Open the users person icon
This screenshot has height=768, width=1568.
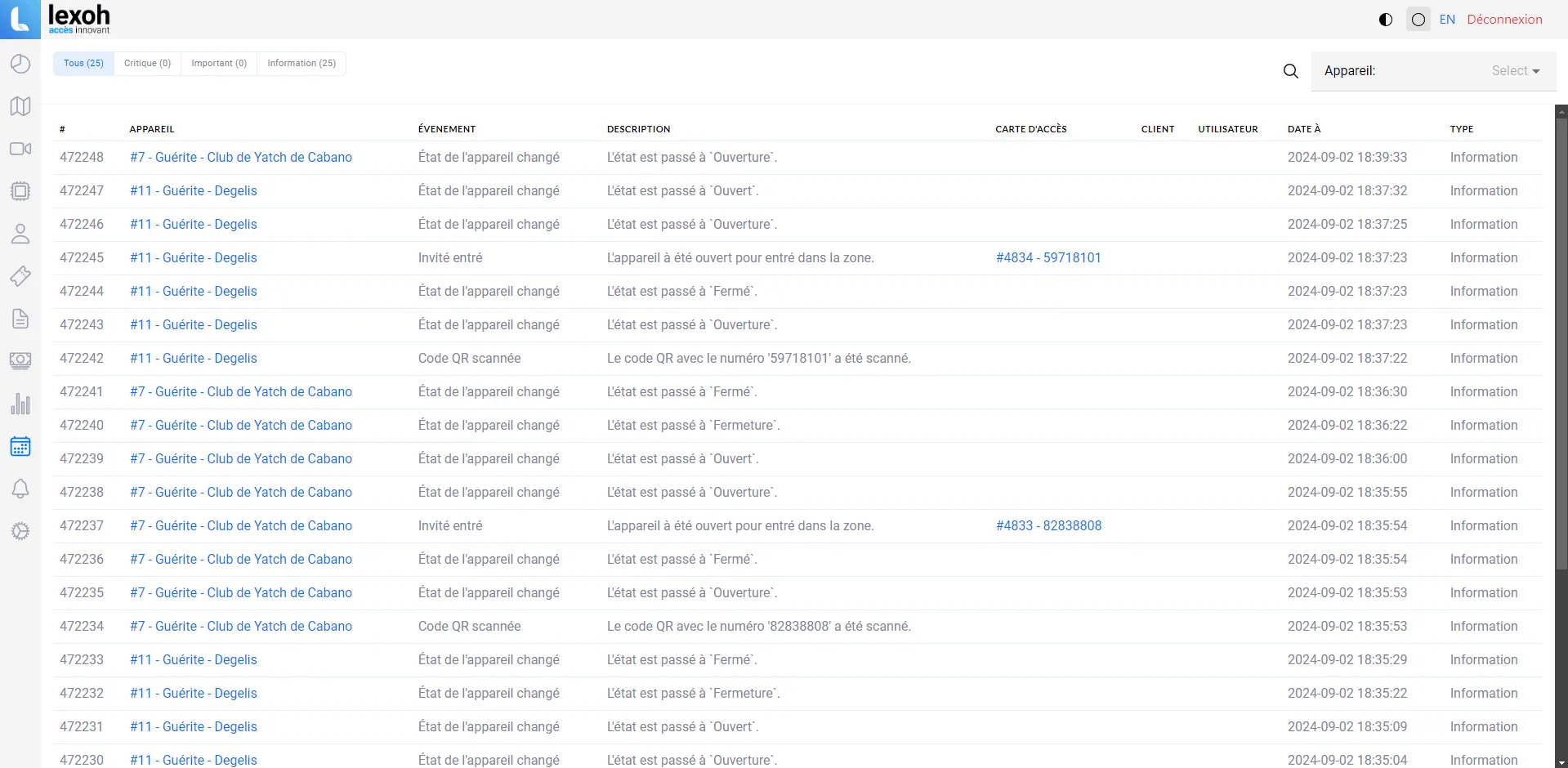20,234
